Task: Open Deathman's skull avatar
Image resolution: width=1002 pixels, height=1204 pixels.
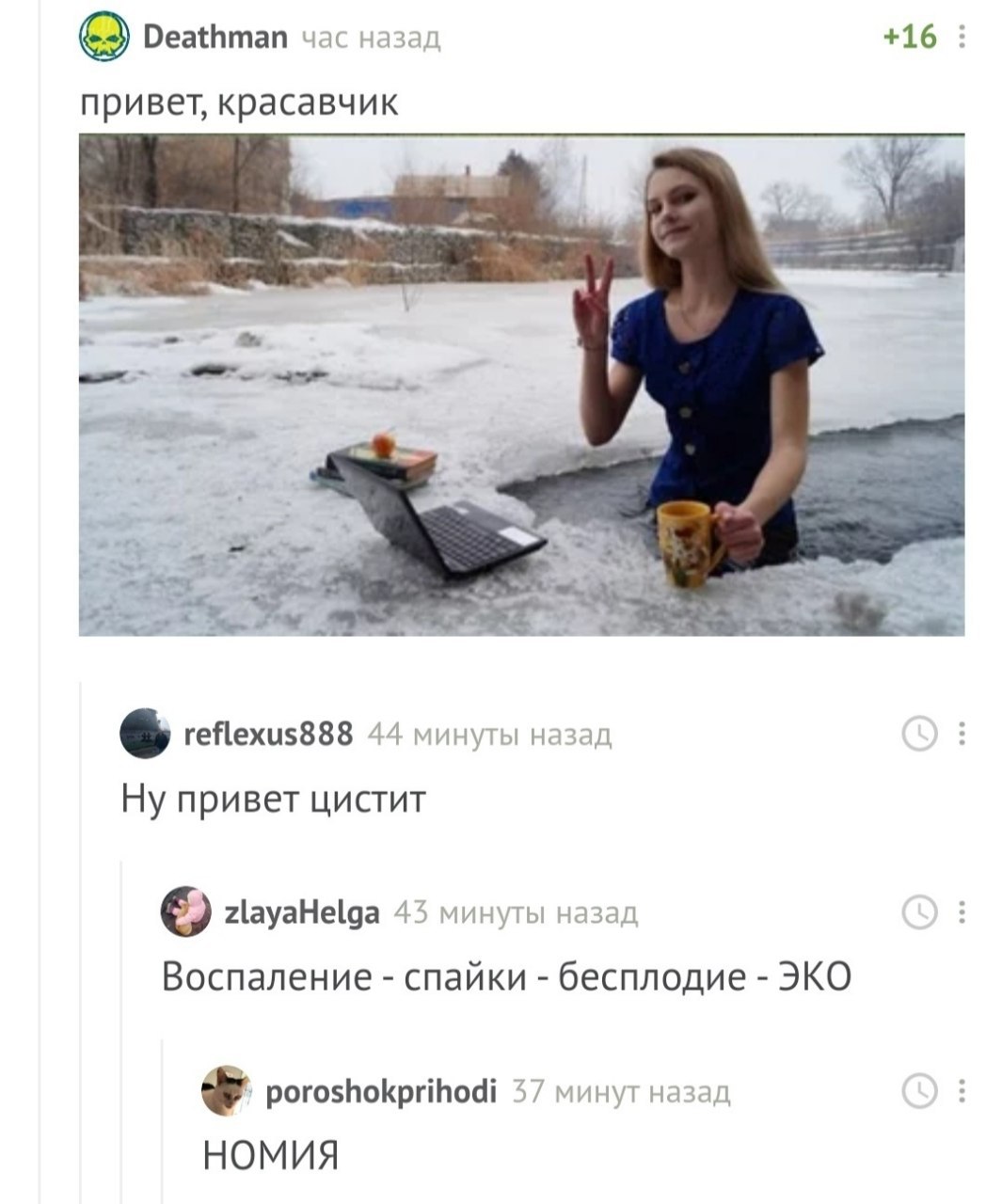Action: (103, 36)
